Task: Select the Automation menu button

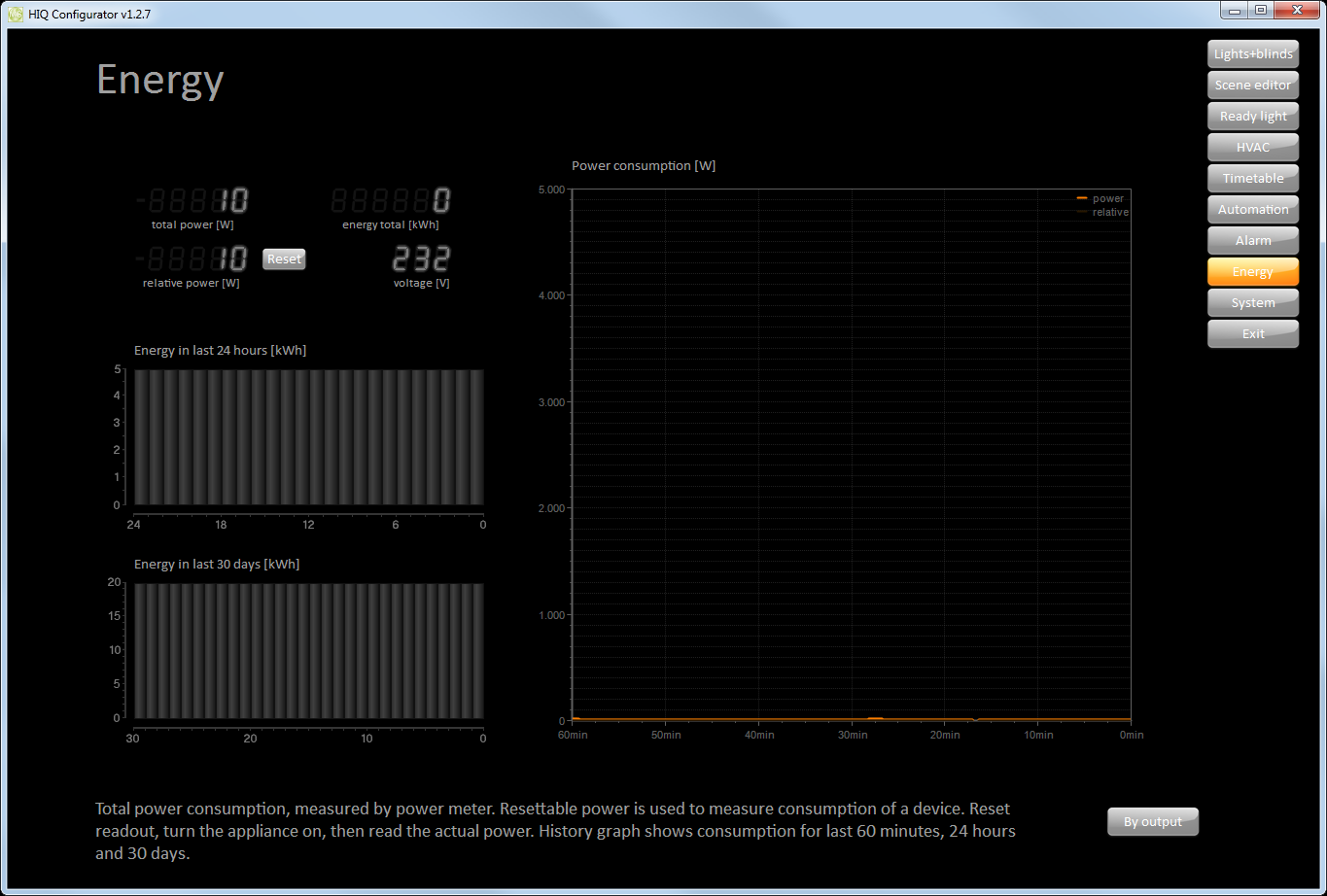Action: tap(1252, 210)
